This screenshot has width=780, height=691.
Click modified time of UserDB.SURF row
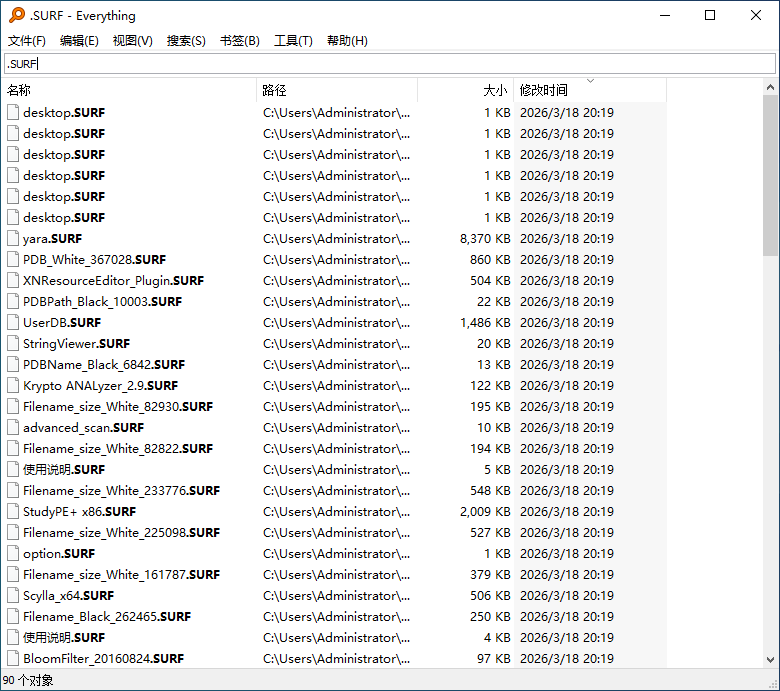point(567,323)
